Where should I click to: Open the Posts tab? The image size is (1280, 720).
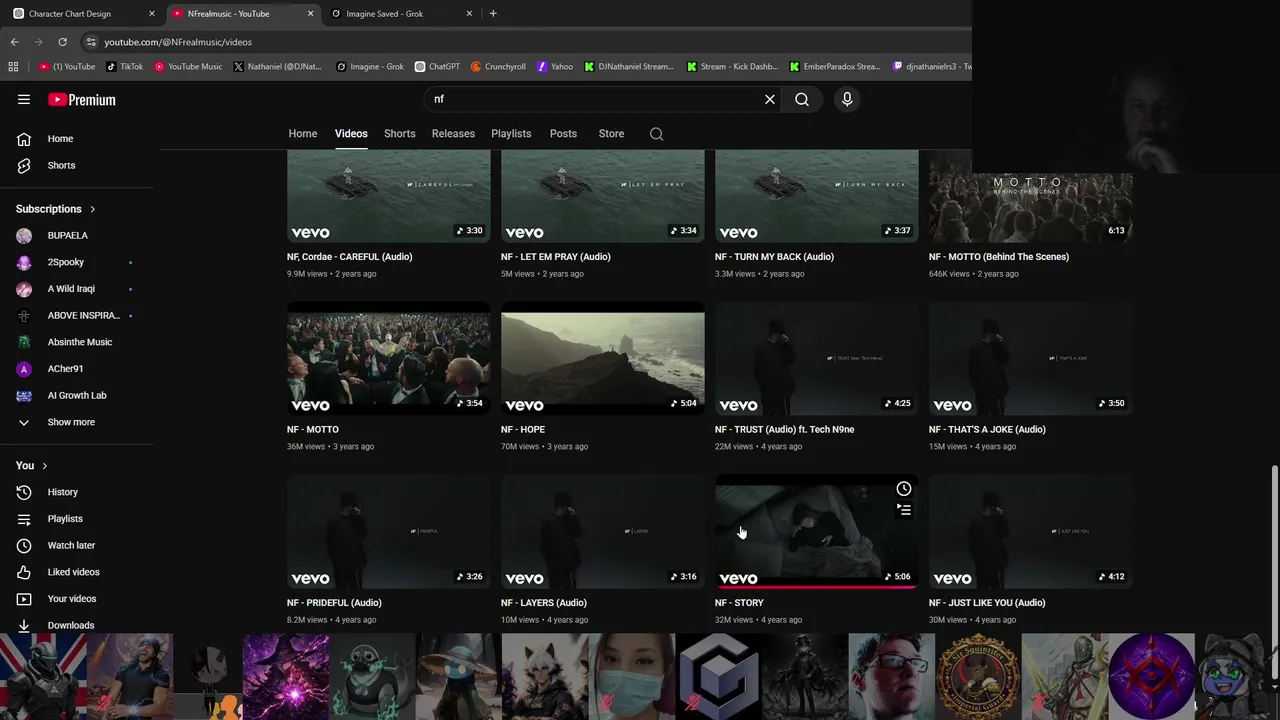[563, 134]
